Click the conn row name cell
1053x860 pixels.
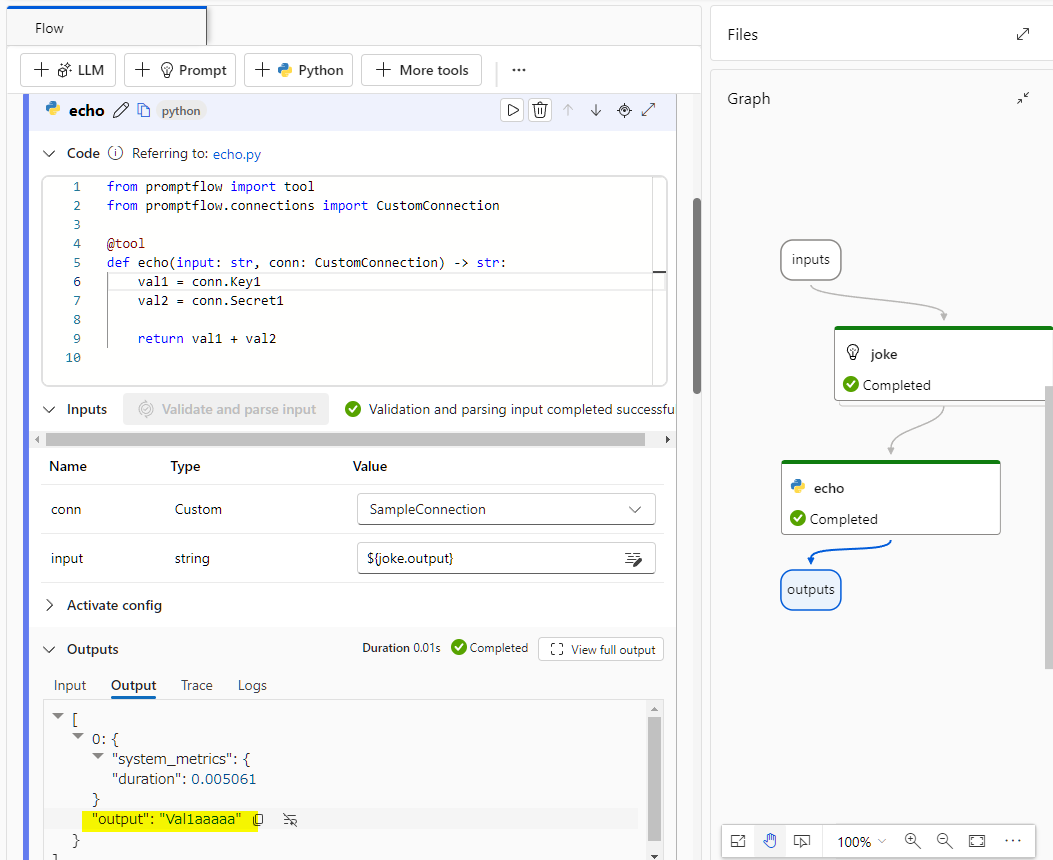click(x=66, y=510)
